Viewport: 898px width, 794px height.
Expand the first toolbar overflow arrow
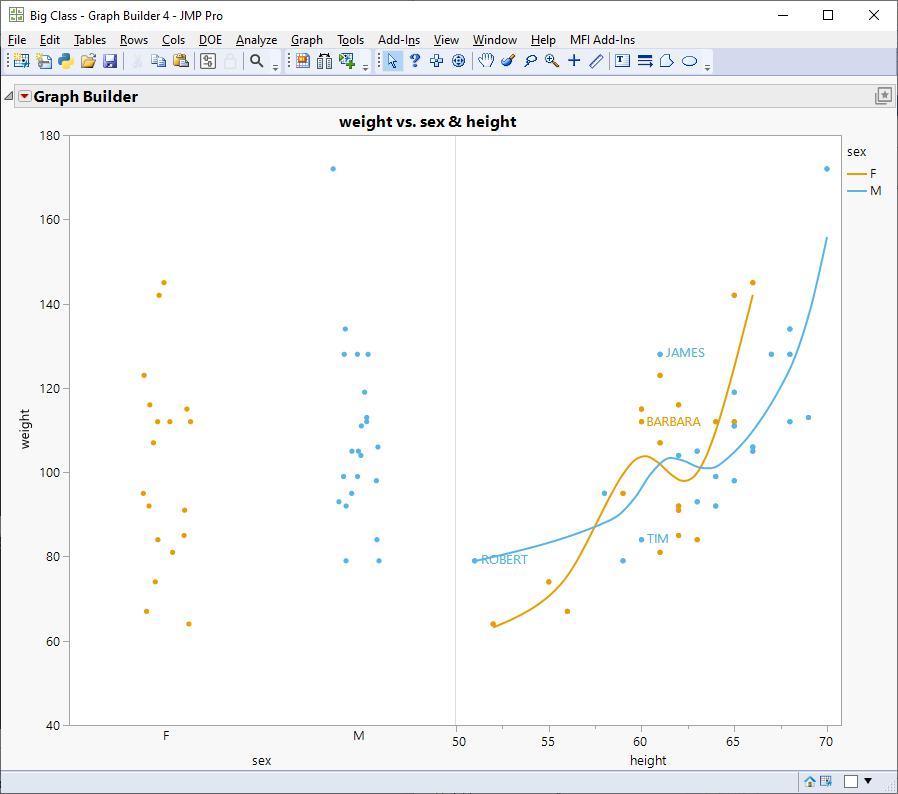coord(275,68)
